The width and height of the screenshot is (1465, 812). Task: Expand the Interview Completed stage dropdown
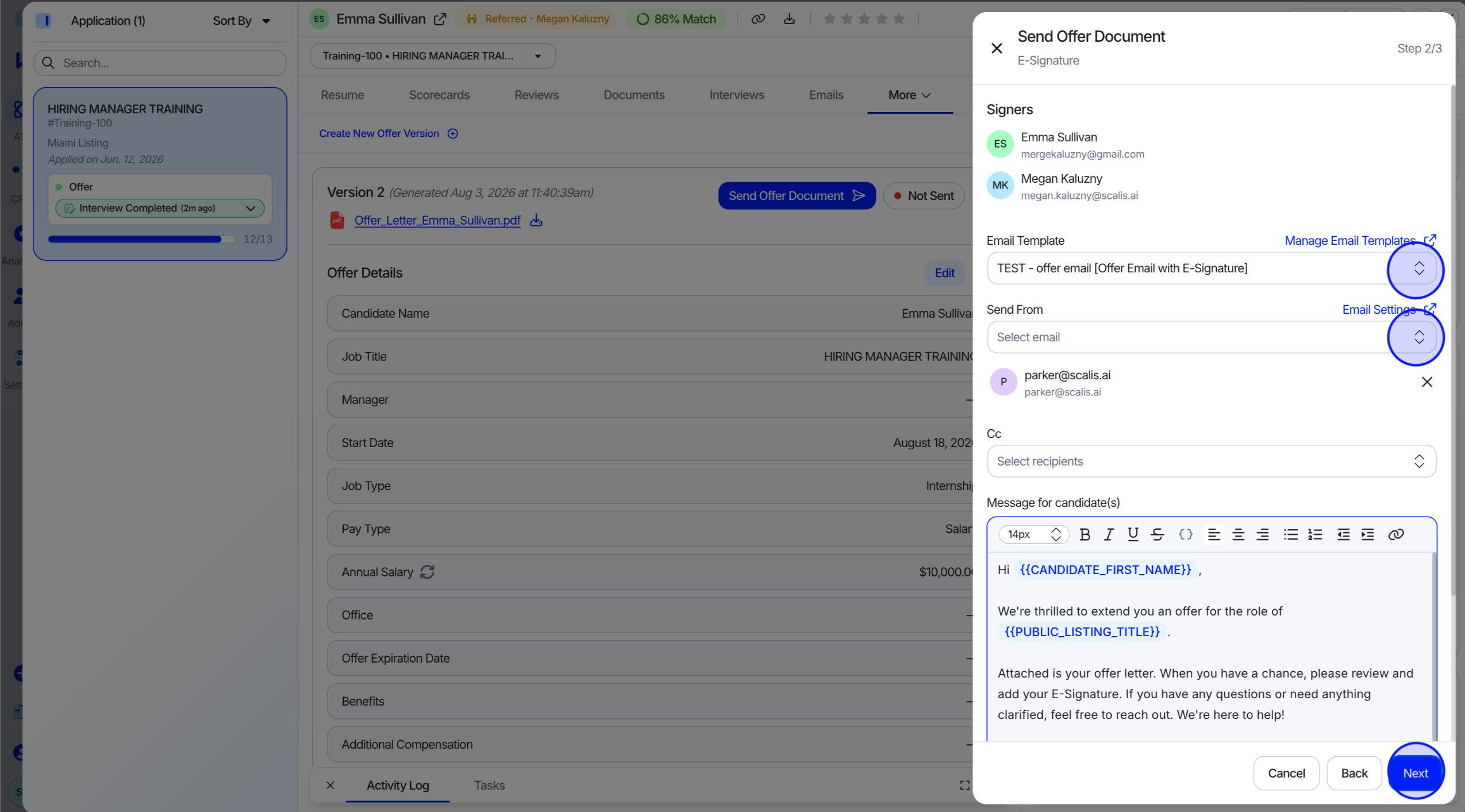pos(160,208)
